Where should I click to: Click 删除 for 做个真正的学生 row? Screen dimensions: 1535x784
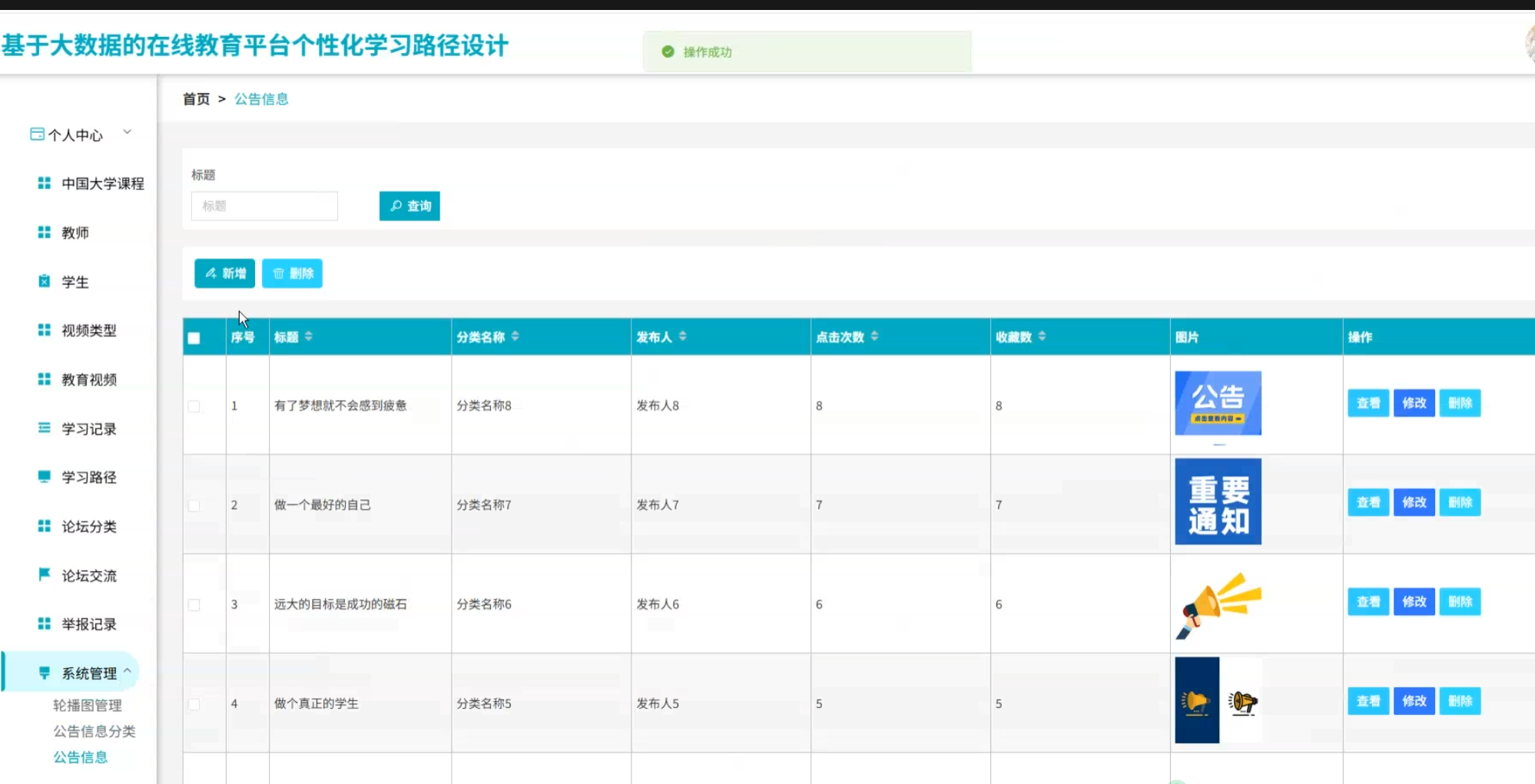(1460, 701)
